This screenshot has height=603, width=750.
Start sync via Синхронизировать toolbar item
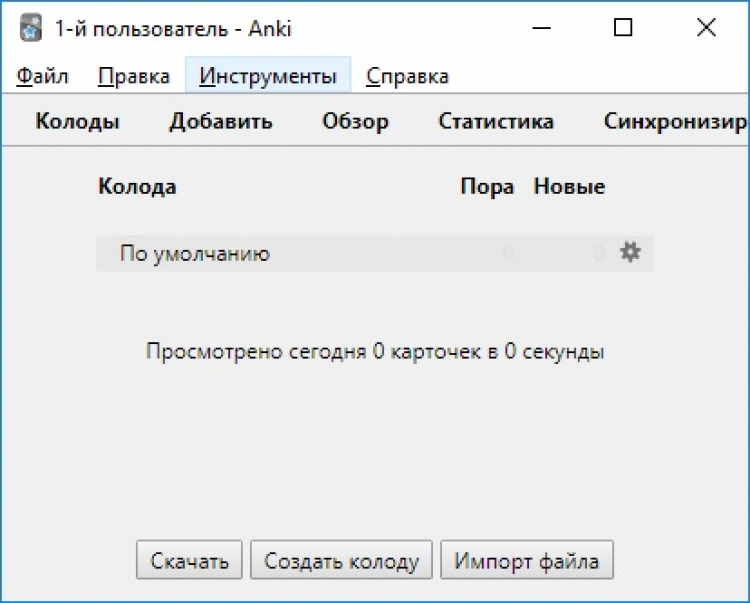[675, 122]
